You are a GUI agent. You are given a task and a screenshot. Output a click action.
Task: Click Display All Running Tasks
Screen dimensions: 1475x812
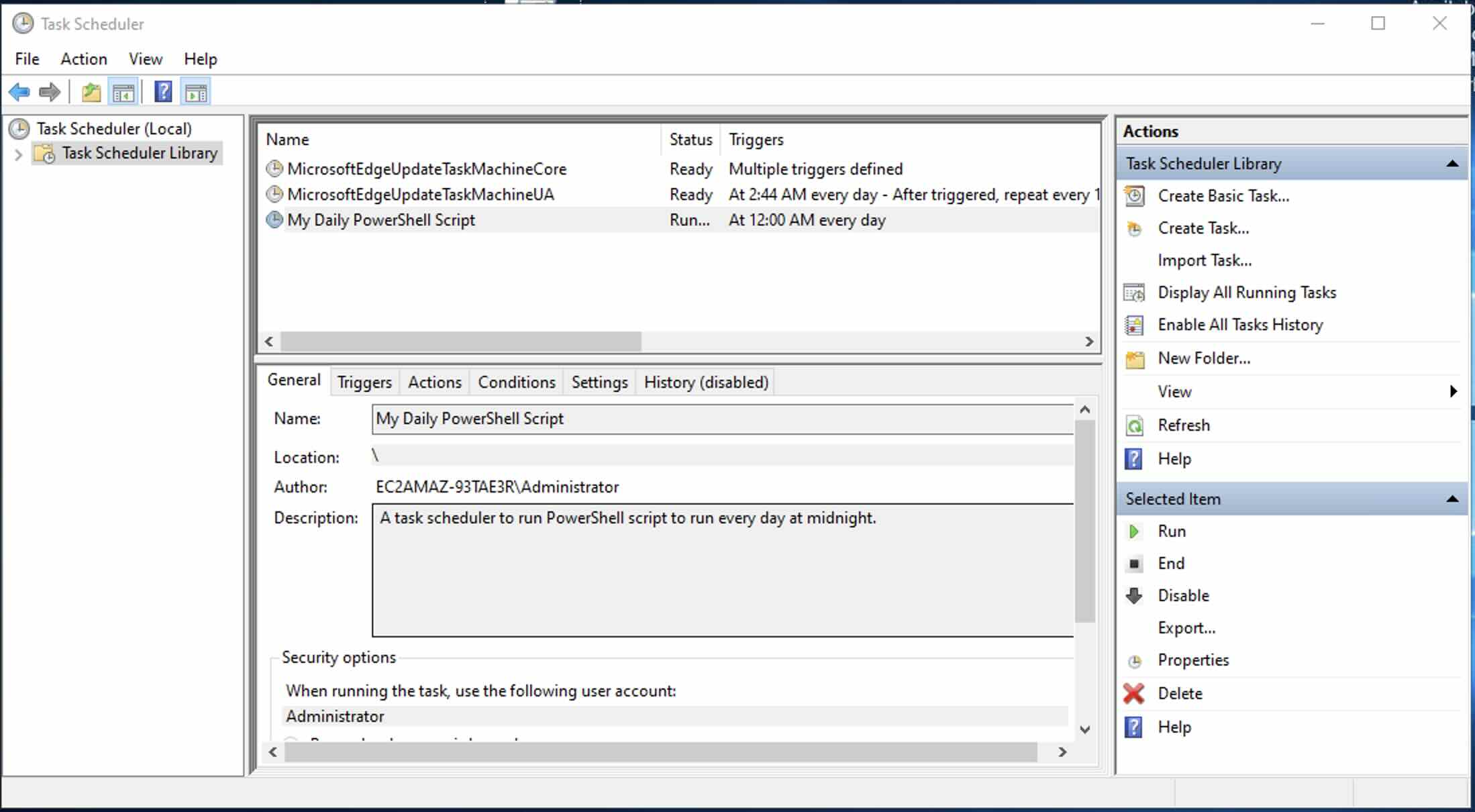(1246, 293)
